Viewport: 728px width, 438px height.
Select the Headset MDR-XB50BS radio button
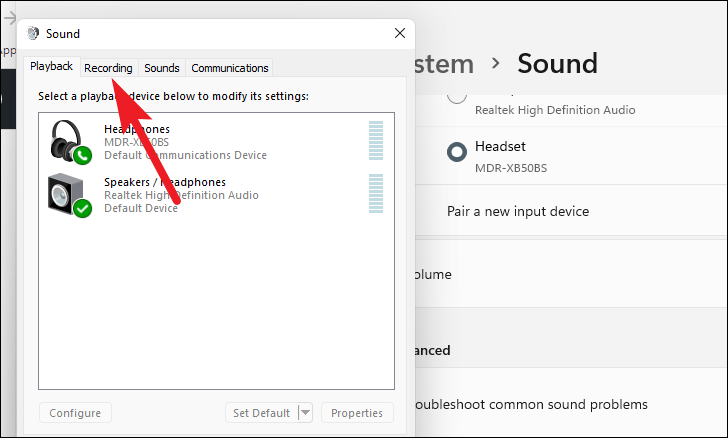pyautogui.click(x=457, y=152)
